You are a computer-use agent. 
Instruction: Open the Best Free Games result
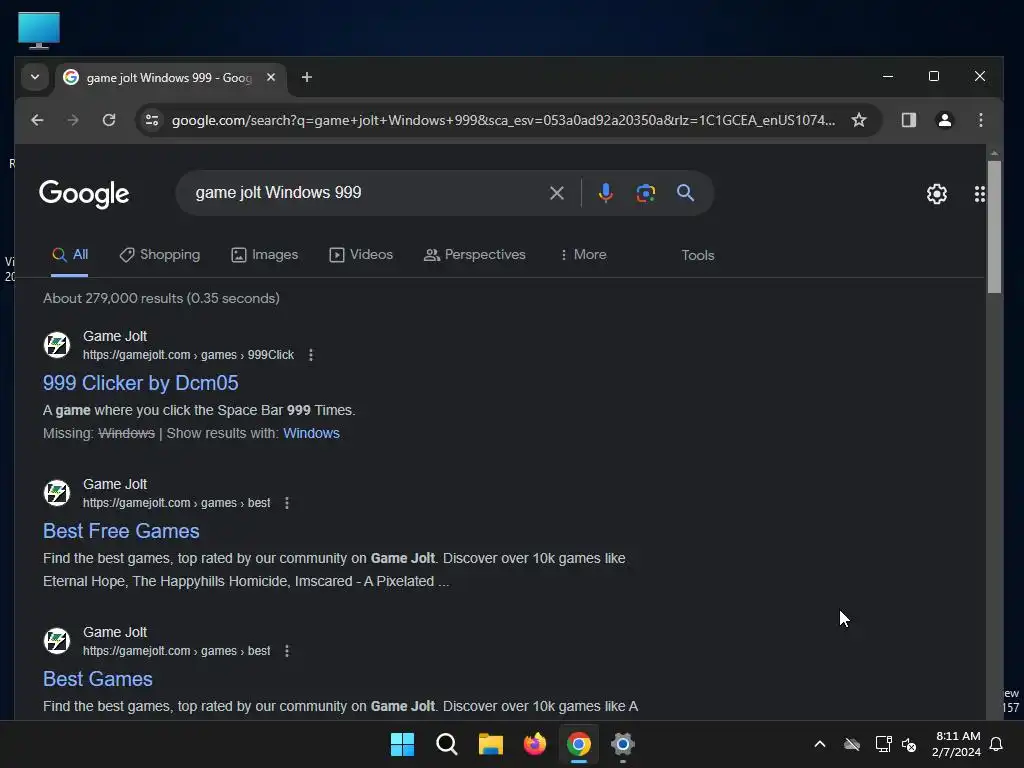pyautogui.click(x=121, y=531)
